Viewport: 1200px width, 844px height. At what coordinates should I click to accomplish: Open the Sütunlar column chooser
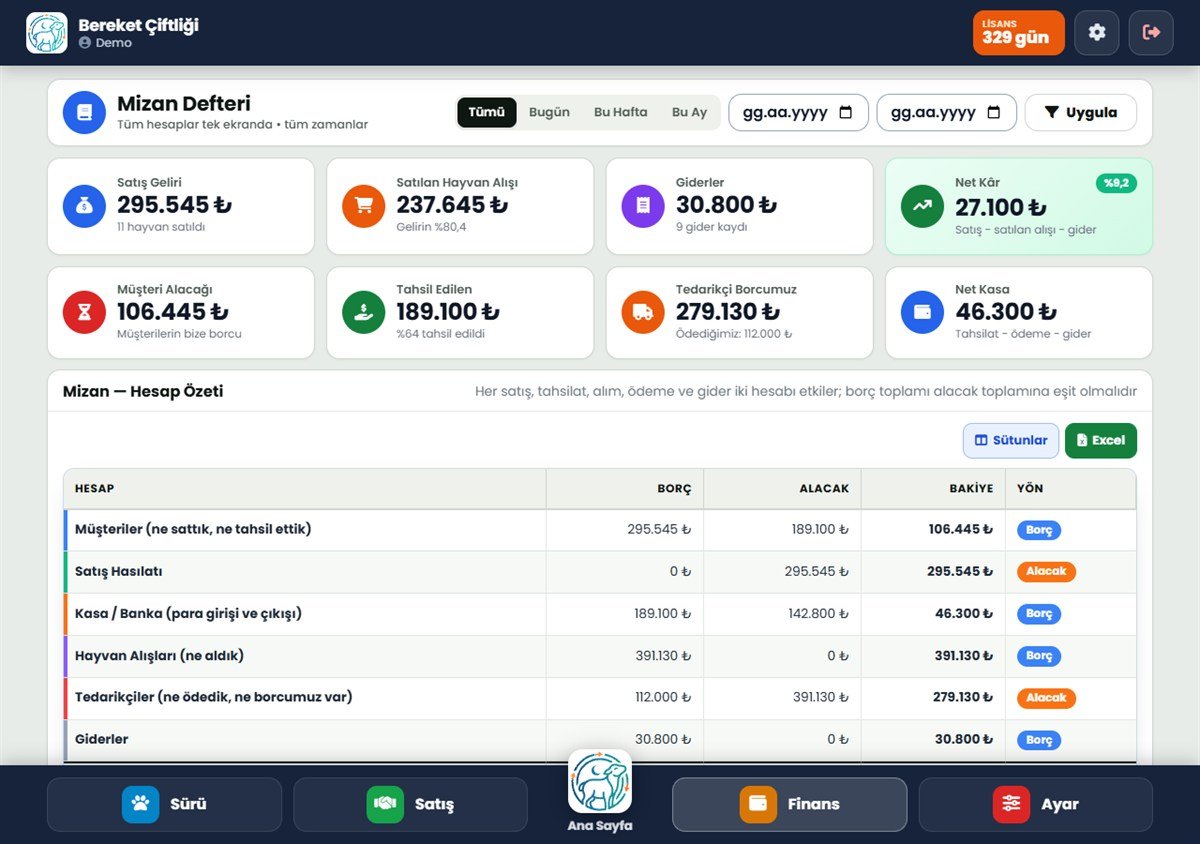point(1011,440)
